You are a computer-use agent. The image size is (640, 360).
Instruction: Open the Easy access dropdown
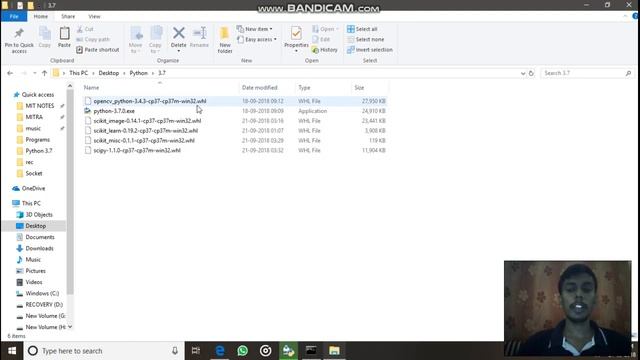(257, 39)
